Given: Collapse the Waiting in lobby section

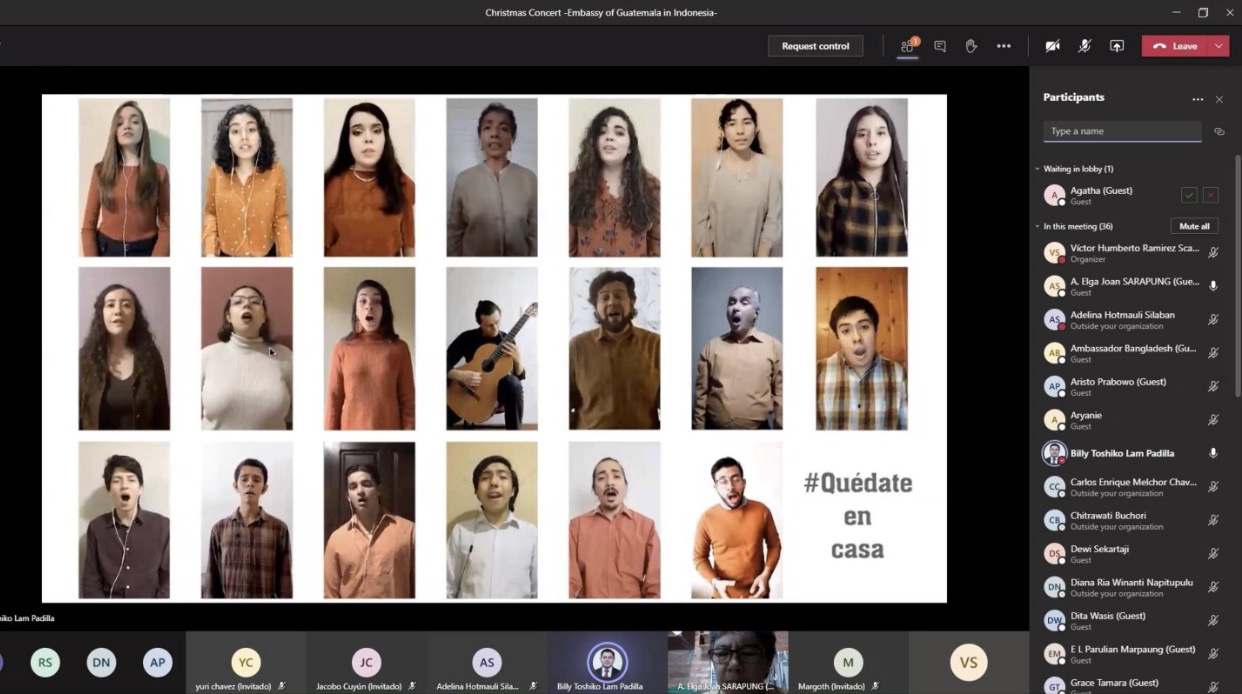Looking at the screenshot, I should (1037, 169).
